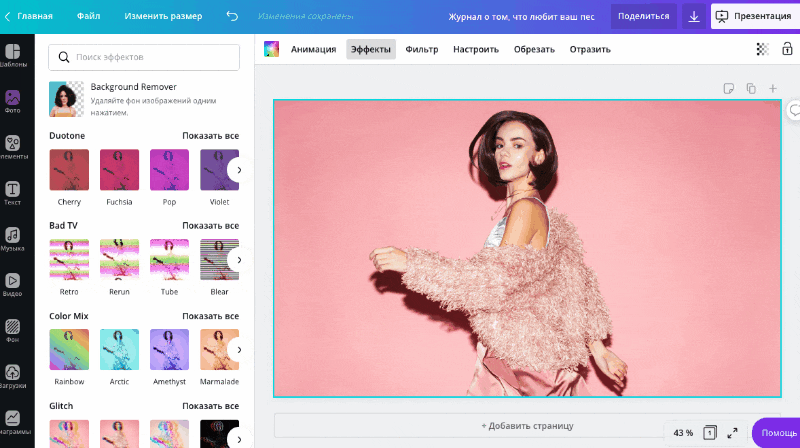Open the Настроить tab

click(x=476, y=49)
